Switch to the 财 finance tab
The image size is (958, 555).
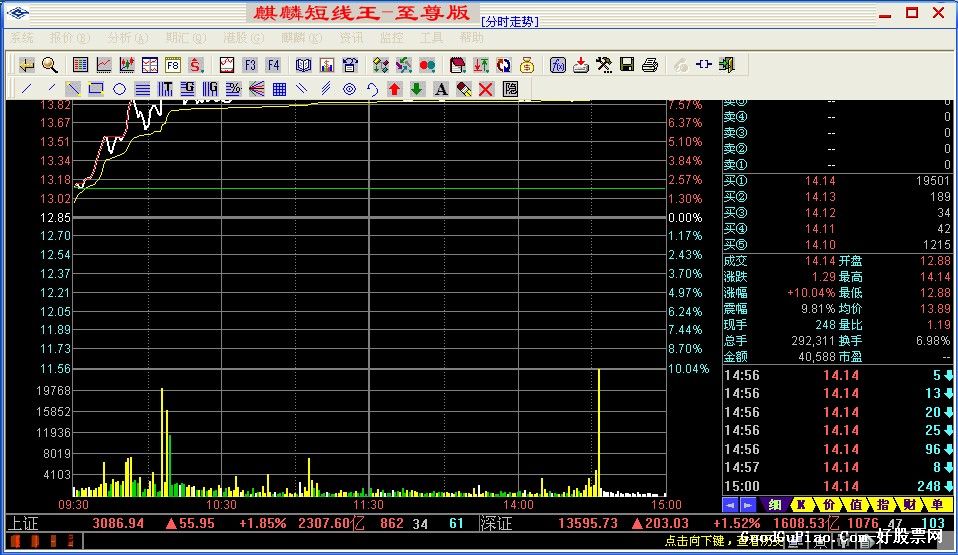click(x=910, y=505)
